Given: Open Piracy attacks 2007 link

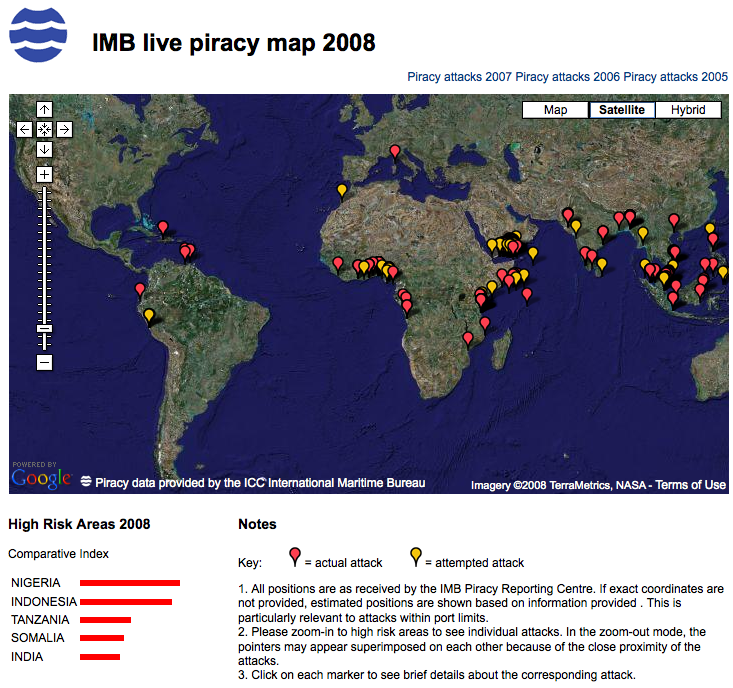Looking at the screenshot, I should [459, 77].
